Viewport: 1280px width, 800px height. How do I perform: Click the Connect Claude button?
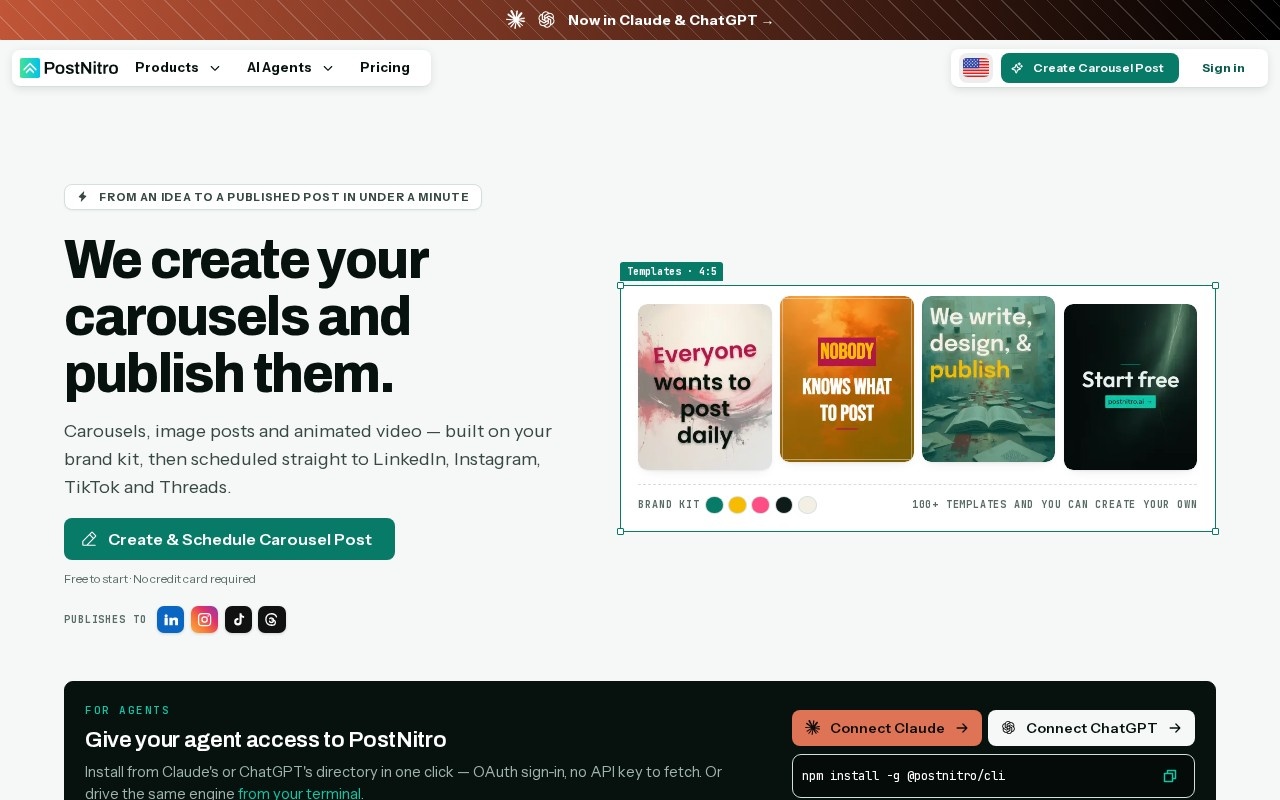click(887, 728)
